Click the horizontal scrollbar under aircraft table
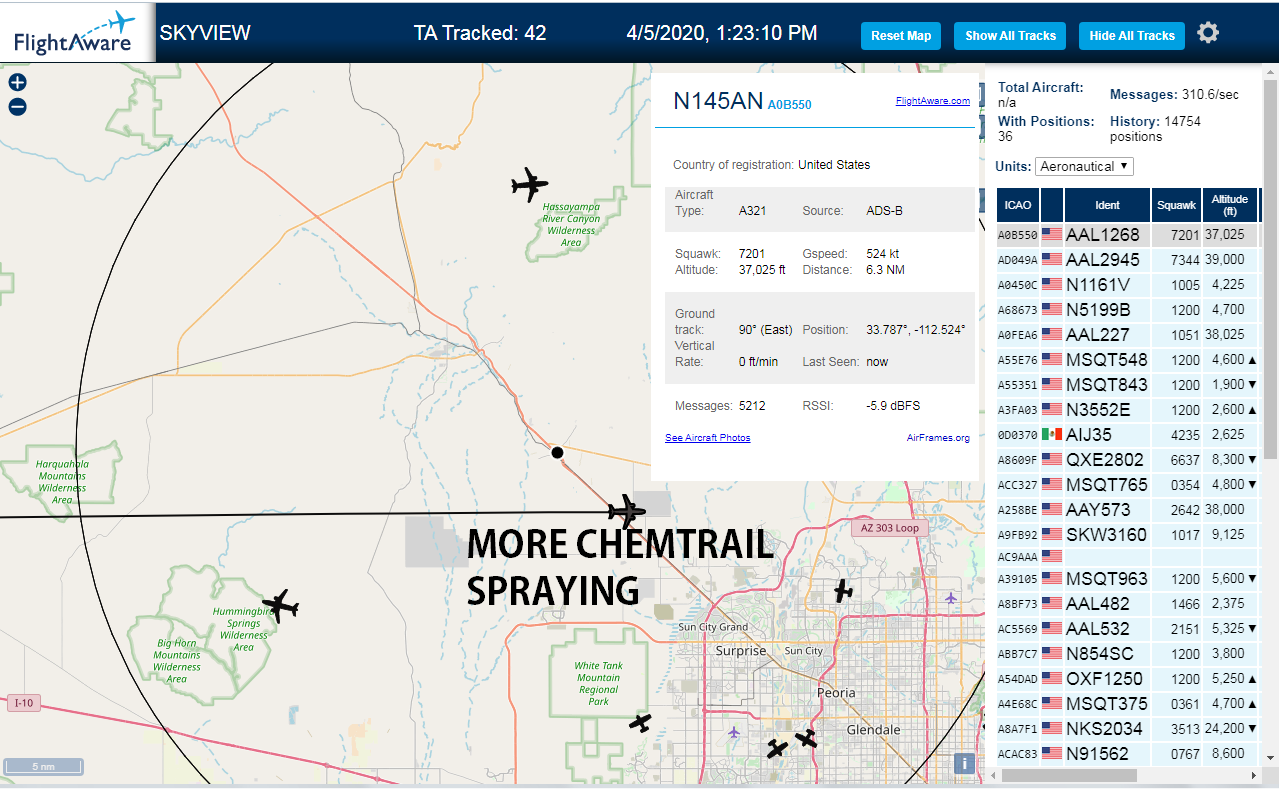The height and width of the screenshot is (789, 1279). (x=1069, y=775)
